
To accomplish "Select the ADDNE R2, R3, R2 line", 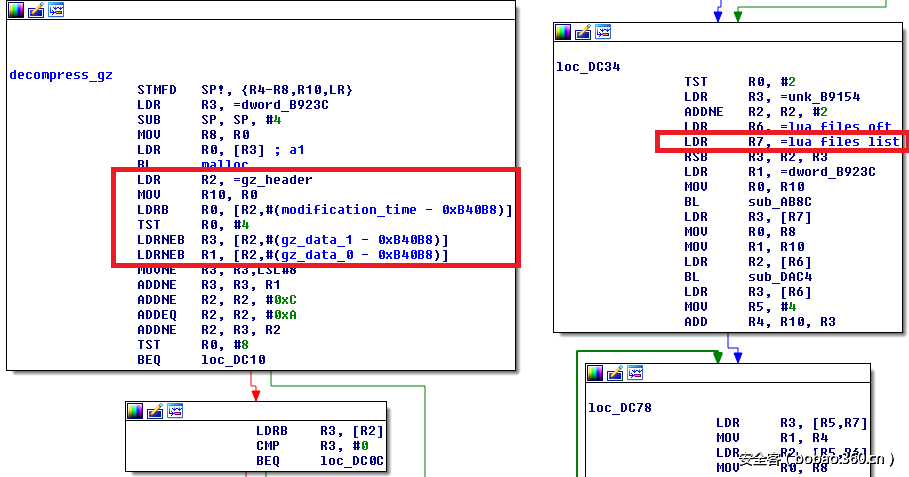I will point(209,330).
